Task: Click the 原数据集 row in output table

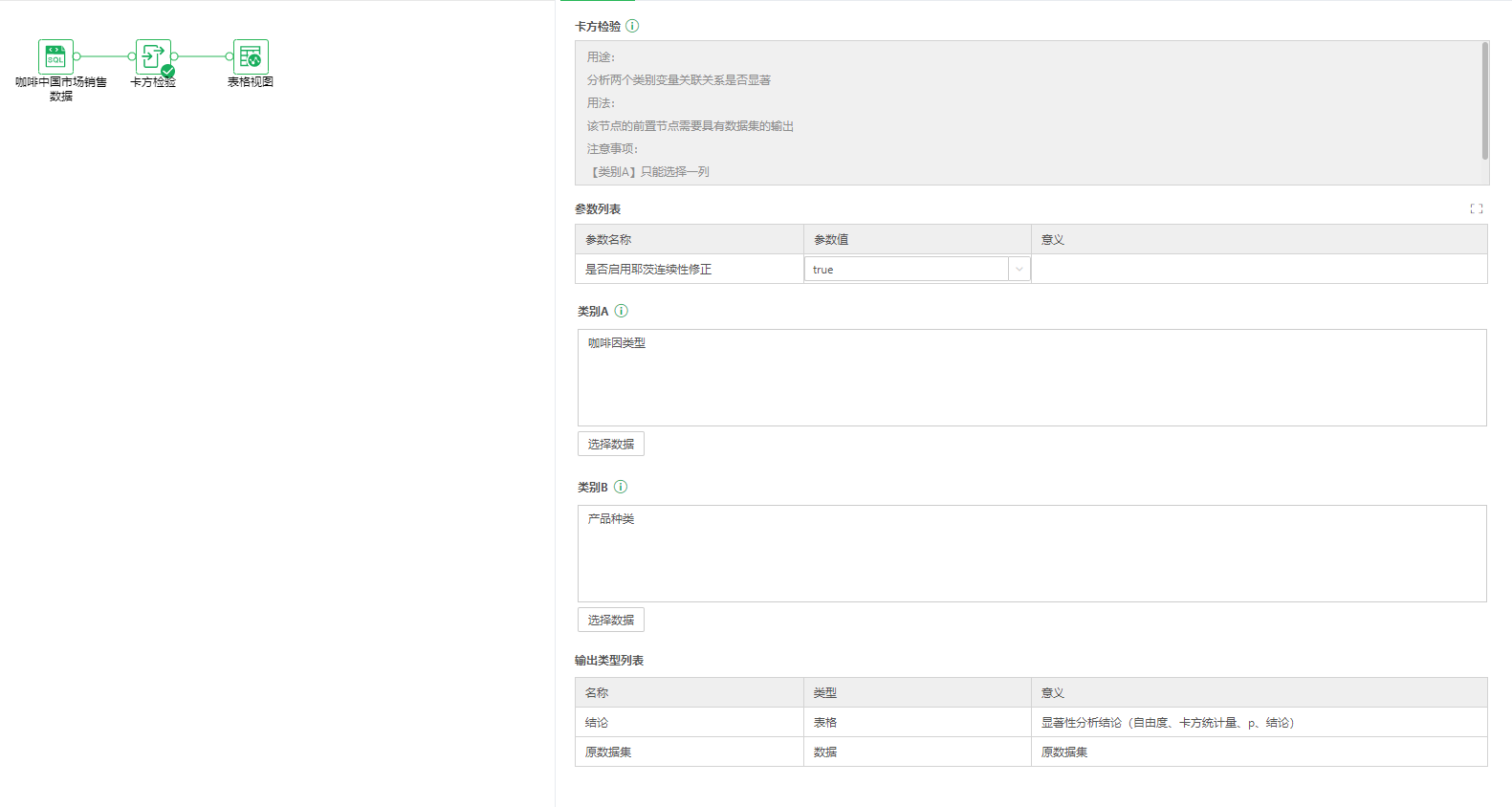Action: click(x=608, y=752)
